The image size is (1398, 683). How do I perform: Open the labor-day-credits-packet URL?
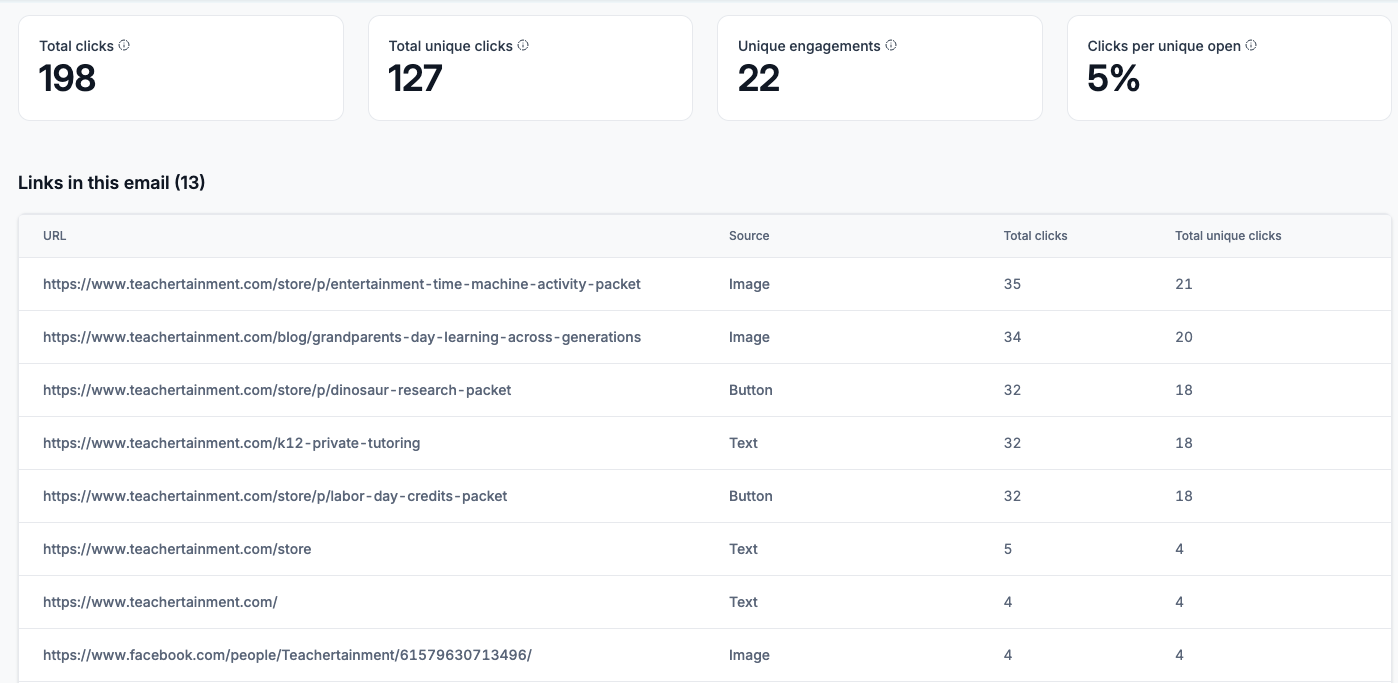pyautogui.click(x=275, y=496)
